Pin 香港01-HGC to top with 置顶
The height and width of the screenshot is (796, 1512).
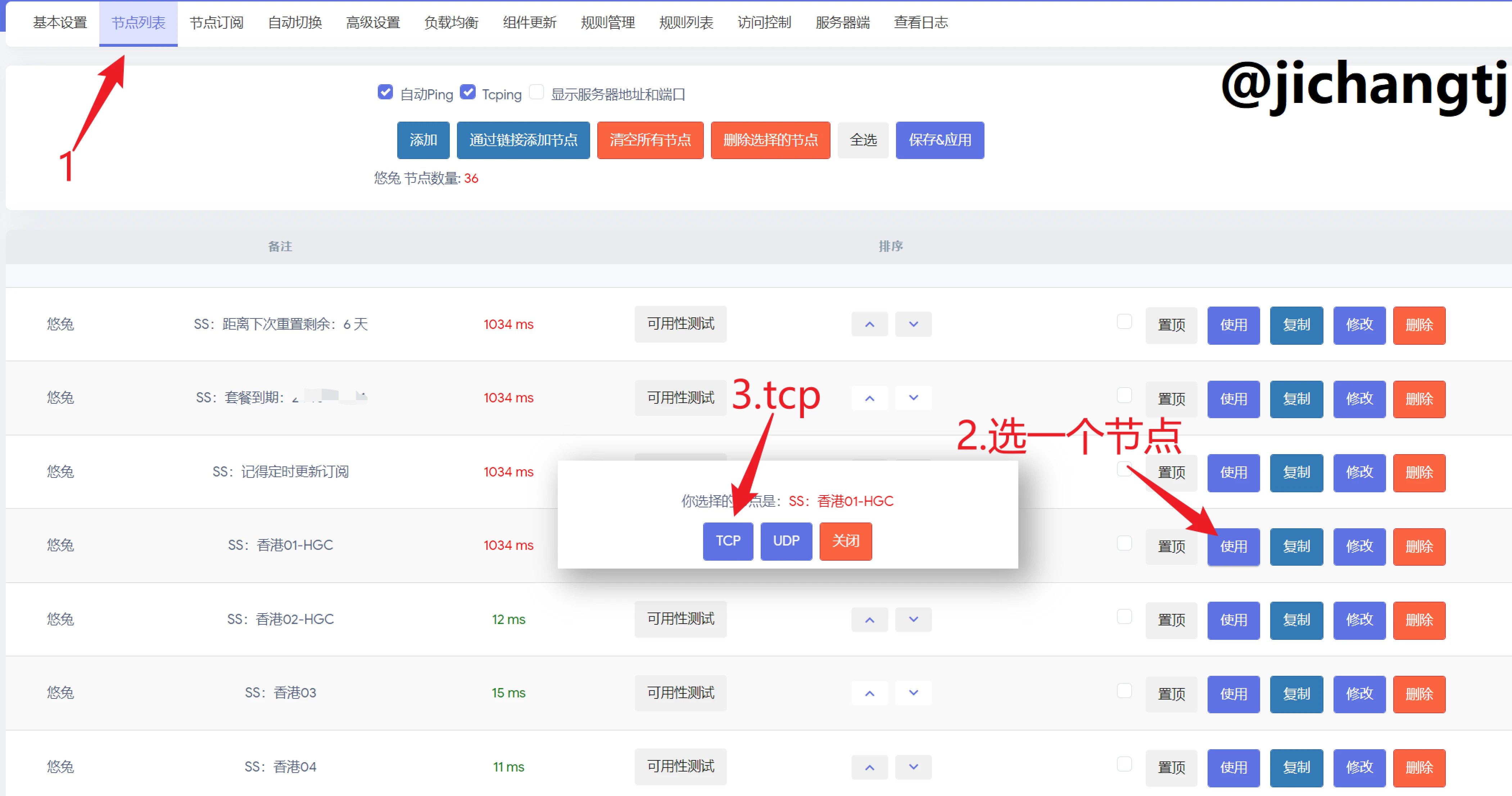tap(1171, 547)
